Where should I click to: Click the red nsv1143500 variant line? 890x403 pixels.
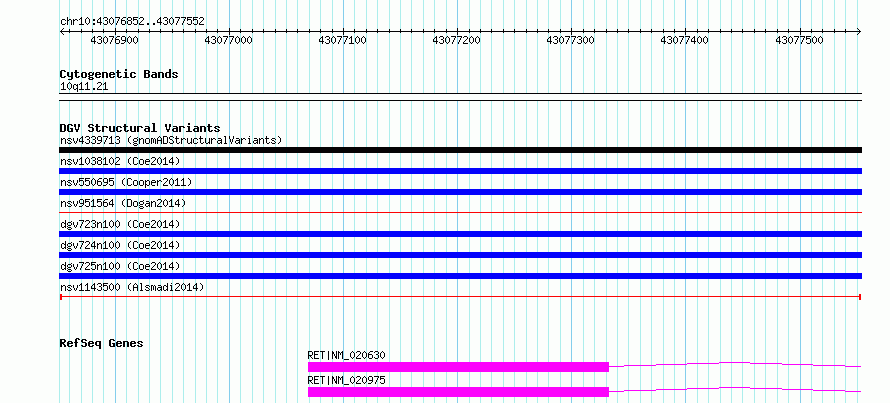[460, 297]
